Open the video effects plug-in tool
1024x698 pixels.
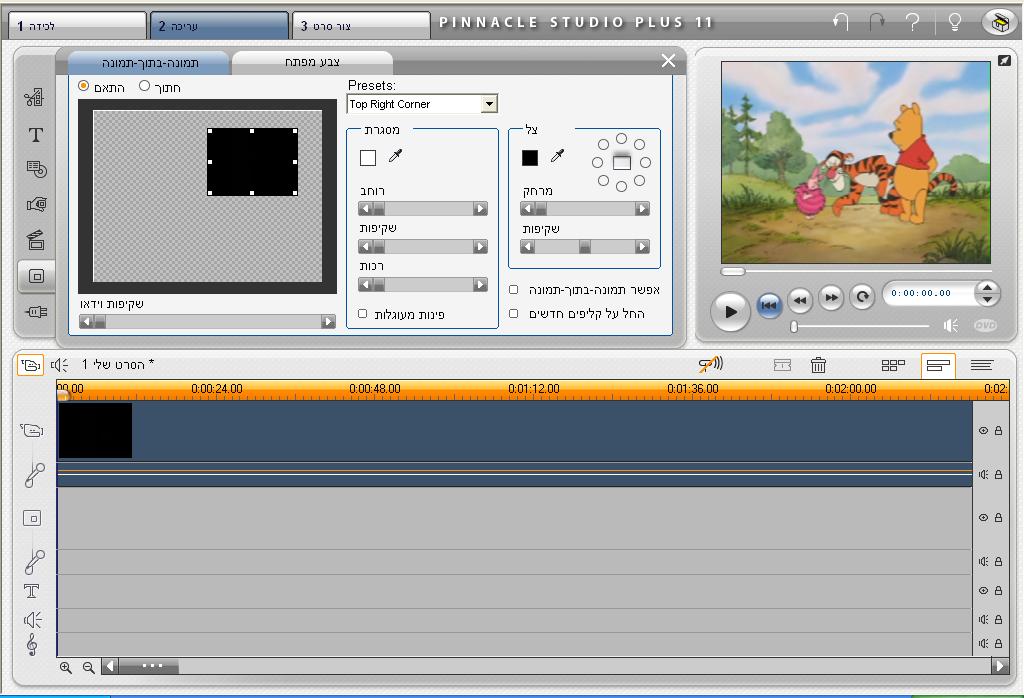(37, 311)
